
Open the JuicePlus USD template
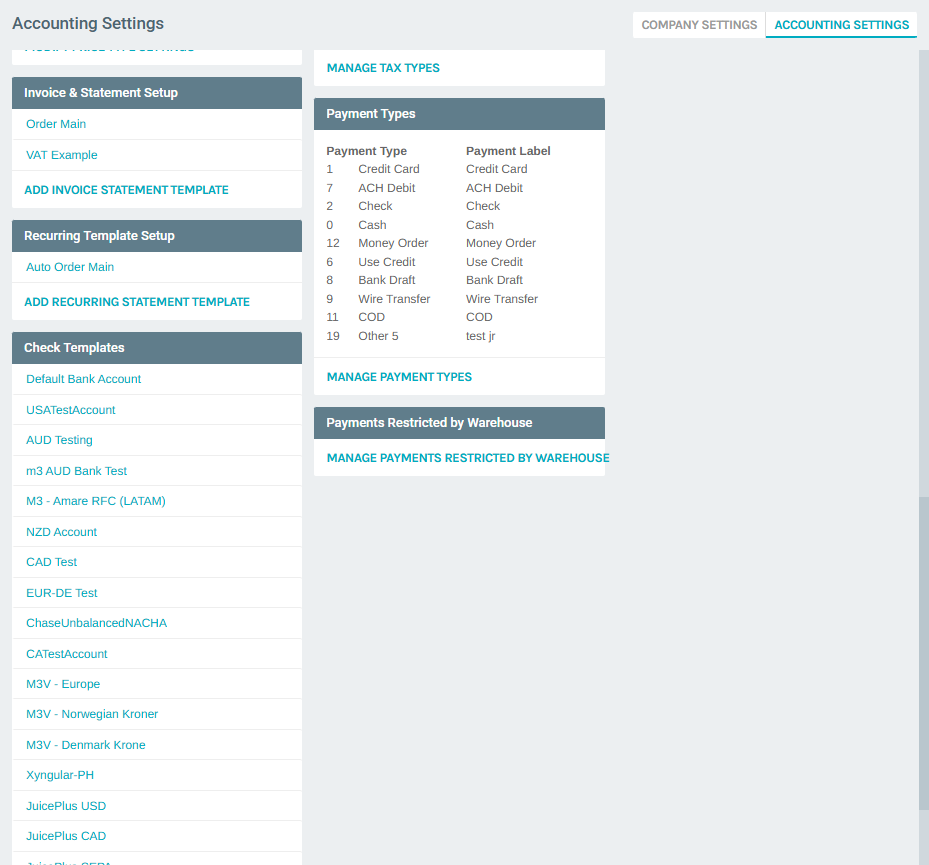[66, 806]
